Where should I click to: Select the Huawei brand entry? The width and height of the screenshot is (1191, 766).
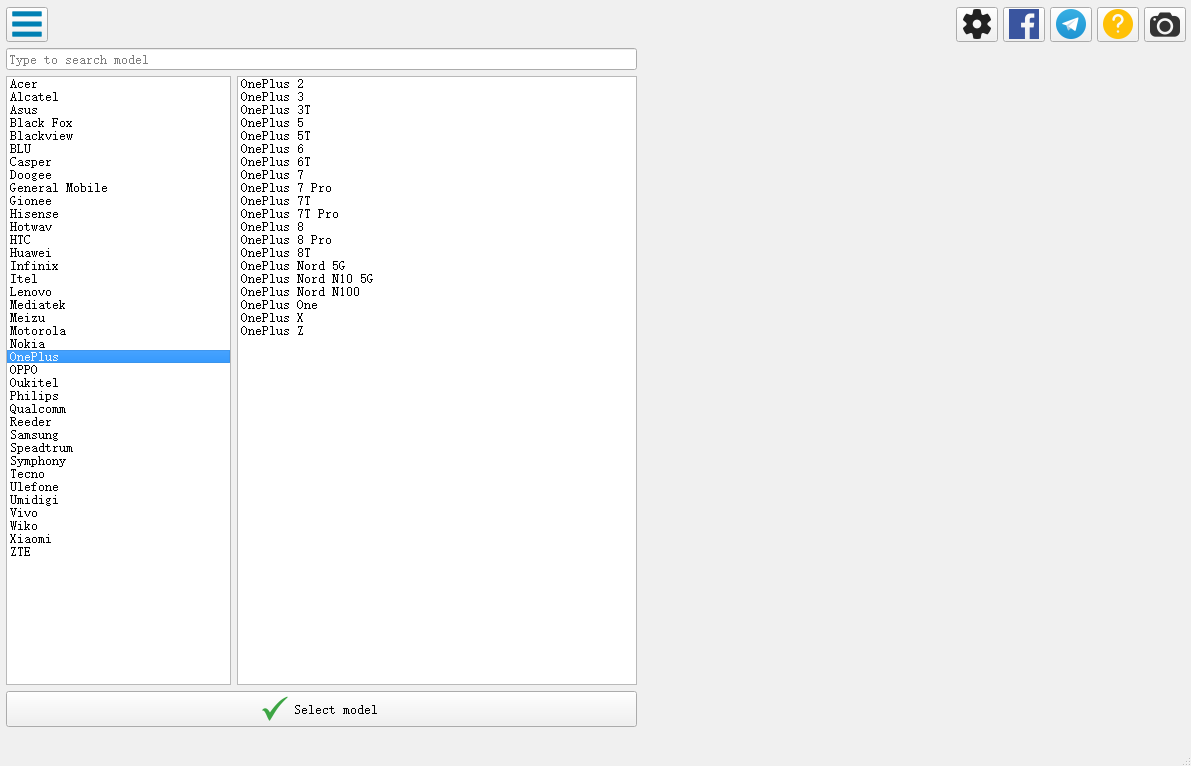click(30, 253)
